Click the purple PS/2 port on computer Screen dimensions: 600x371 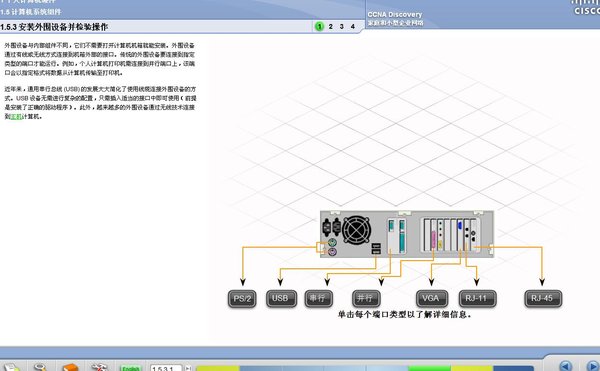click(332, 252)
